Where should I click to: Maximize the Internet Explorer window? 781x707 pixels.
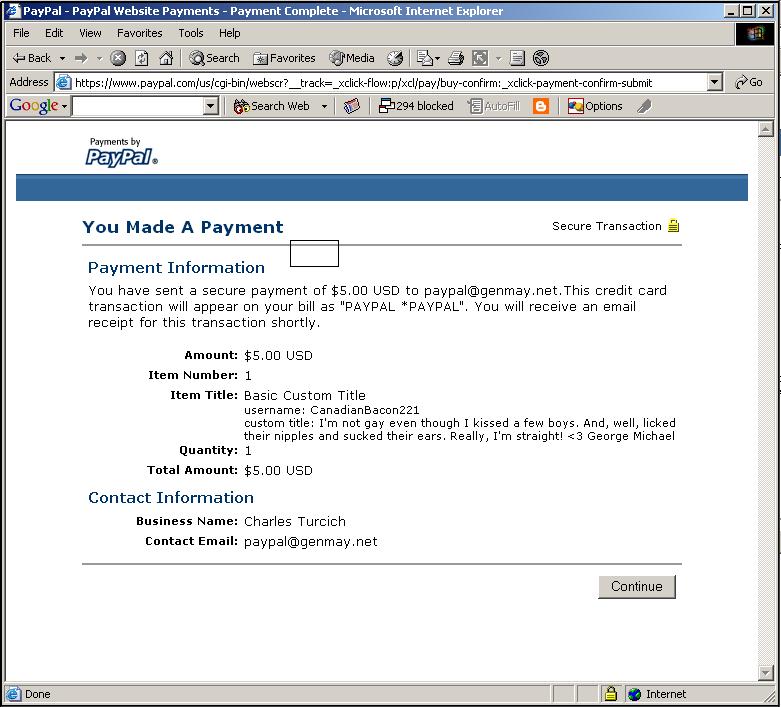pos(747,10)
